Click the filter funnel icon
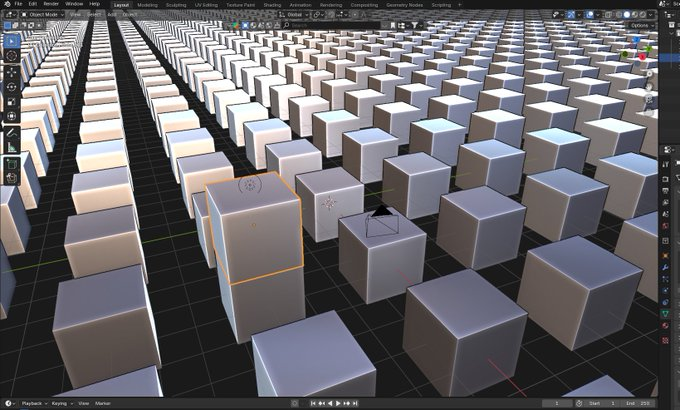 tap(414, 25)
